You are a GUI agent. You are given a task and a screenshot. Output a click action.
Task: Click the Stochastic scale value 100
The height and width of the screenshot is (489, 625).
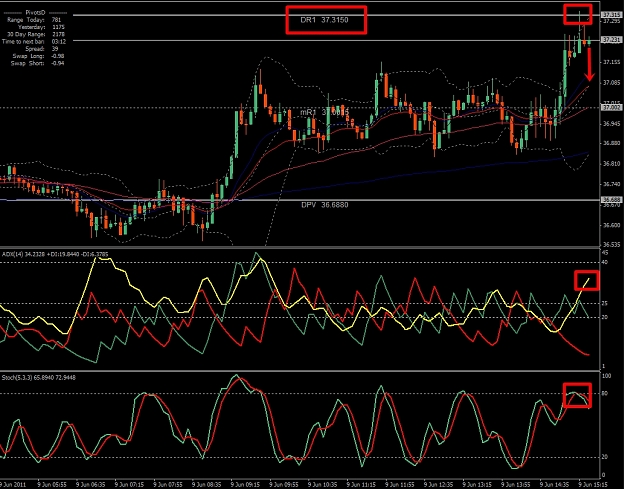(x=607, y=376)
